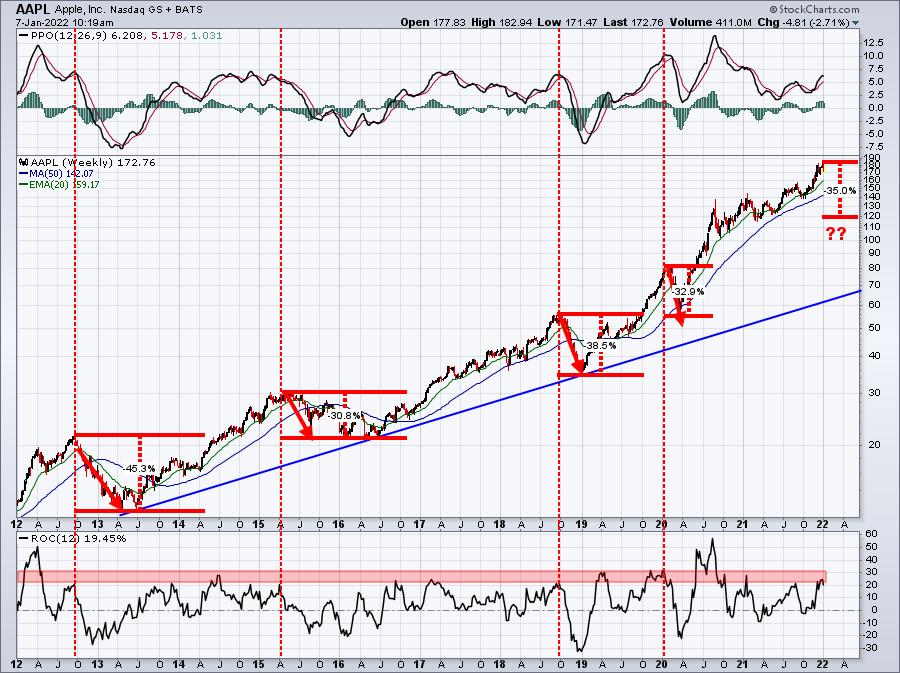Click the Chg -4.81 (-2.71%) value

coord(804,22)
